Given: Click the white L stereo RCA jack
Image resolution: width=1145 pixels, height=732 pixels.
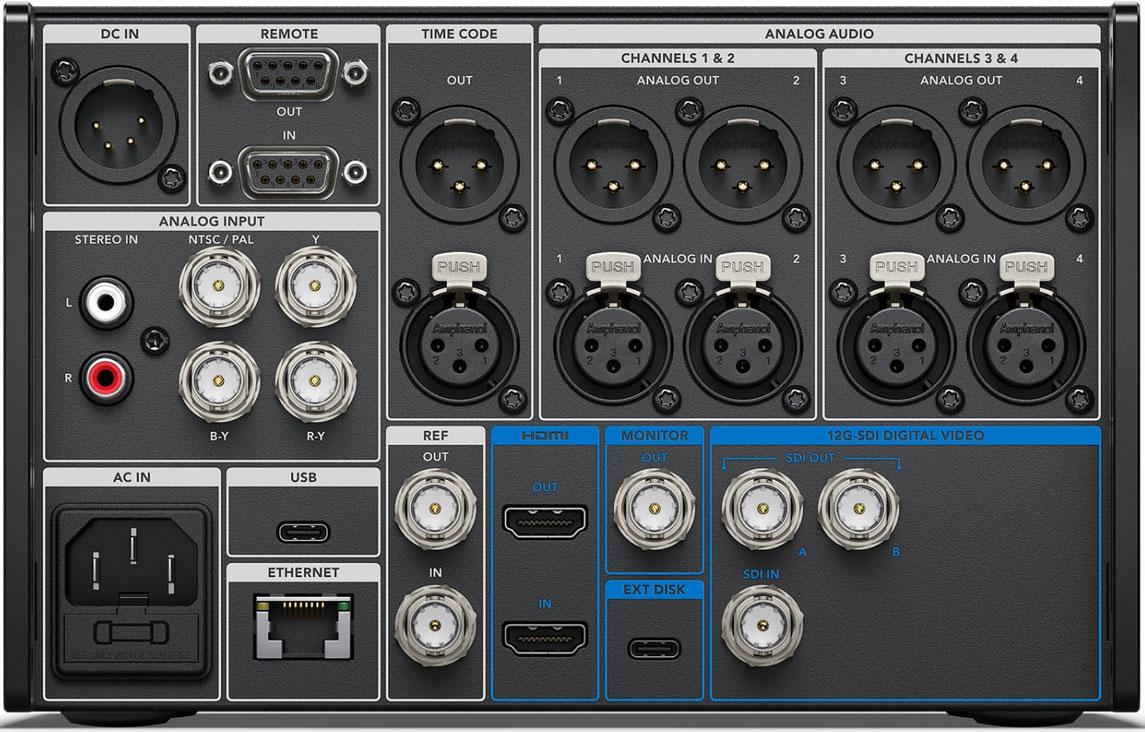Looking at the screenshot, I should coord(107,301).
